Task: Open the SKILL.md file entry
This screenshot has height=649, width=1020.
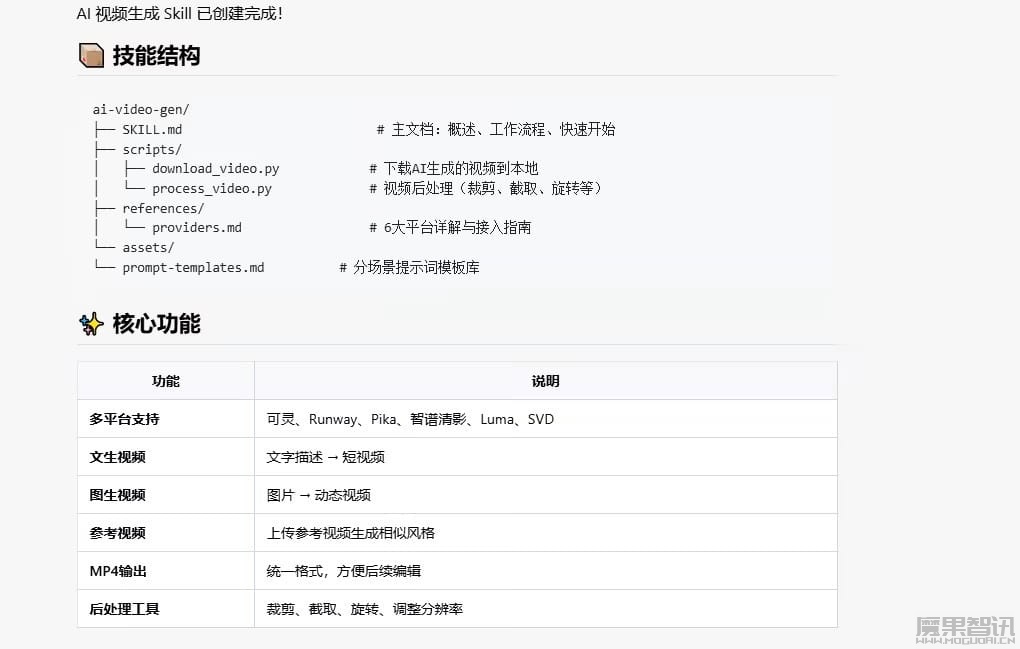Action: point(152,129)
